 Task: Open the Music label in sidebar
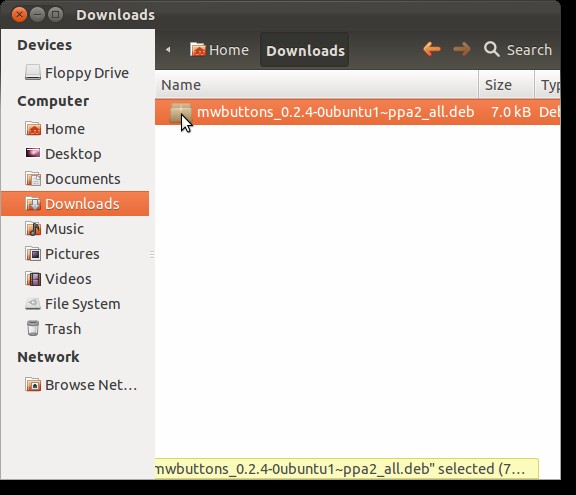64,229
